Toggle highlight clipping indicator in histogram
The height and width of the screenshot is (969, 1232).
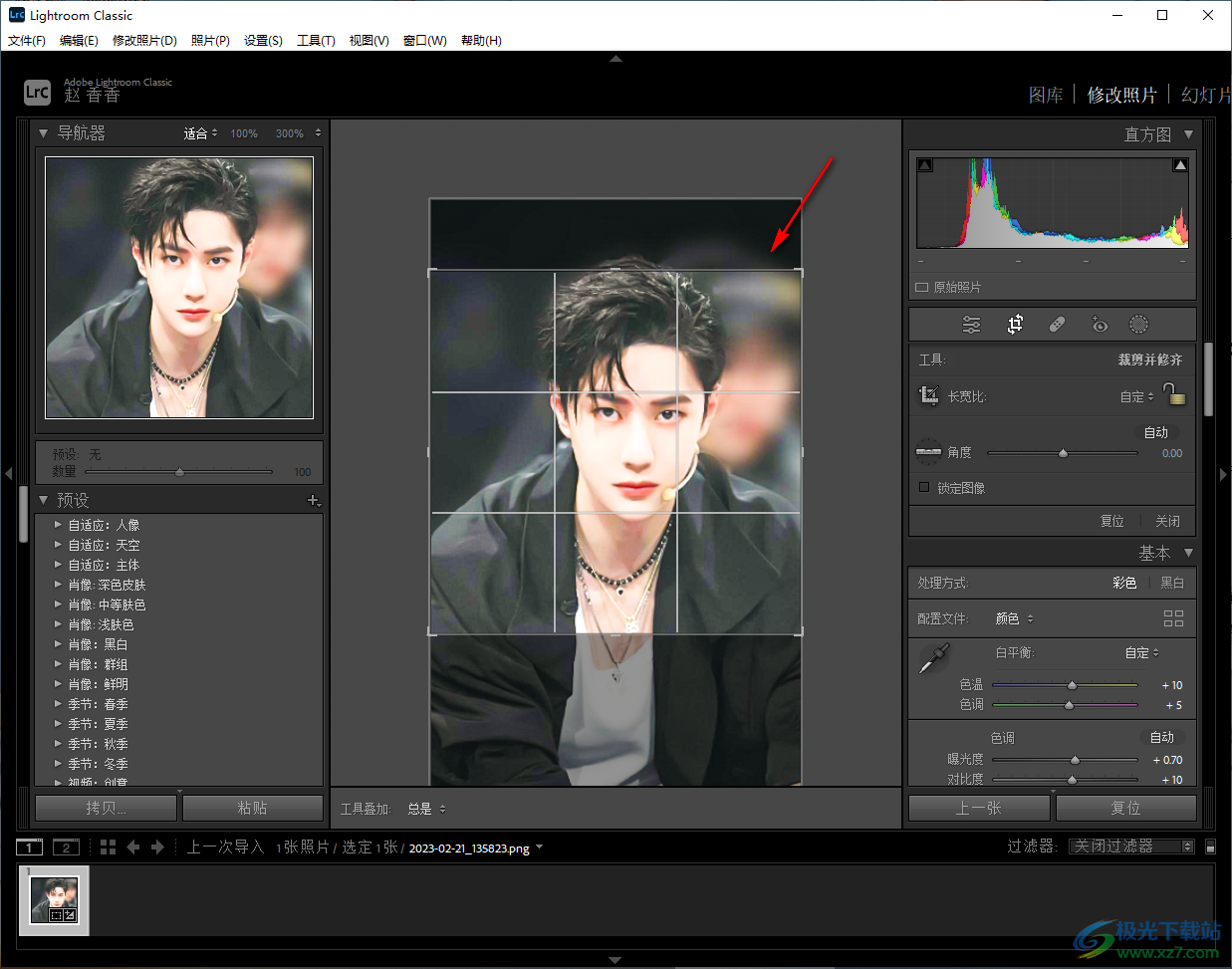[x=1180, y=165]
